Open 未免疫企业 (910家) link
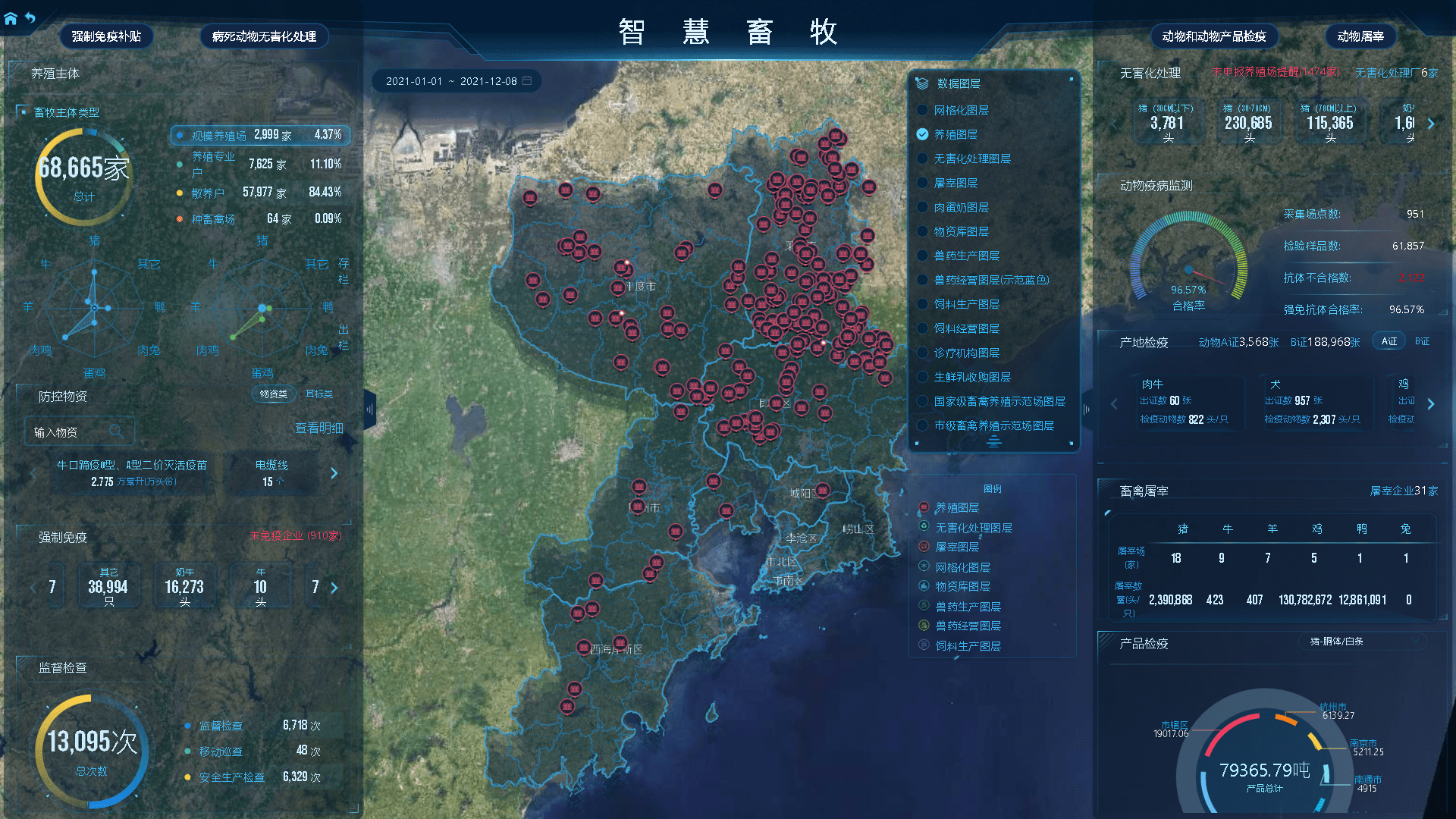This screenshot has width=1456, height=819. pos(296,535)
